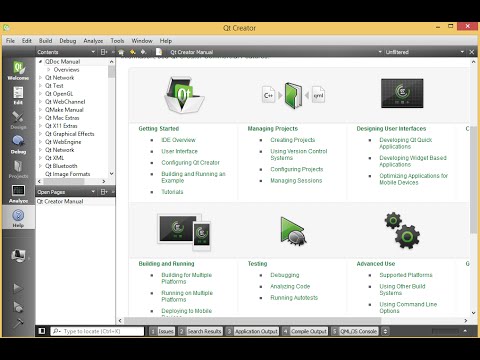Click the Designing User Interfaces screen image
Screen dimensions: 480x360
(x=402, y=93)
